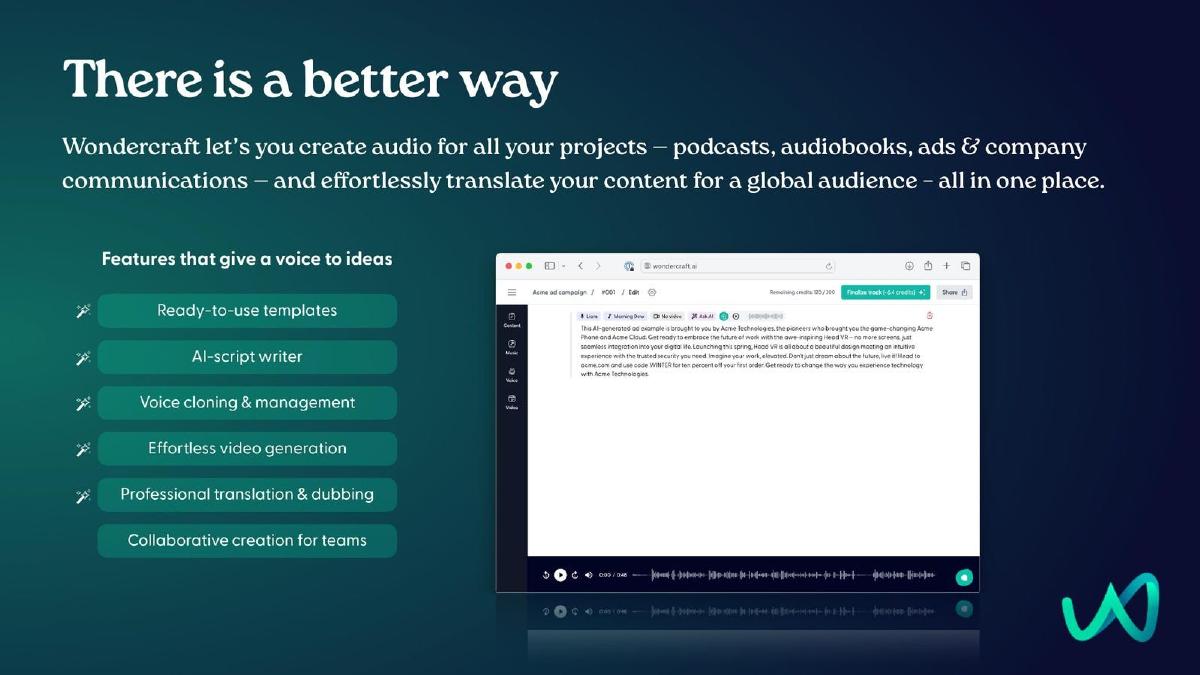
Task: Focus the wondercraft.ai address bar
Action: point(738,266)
